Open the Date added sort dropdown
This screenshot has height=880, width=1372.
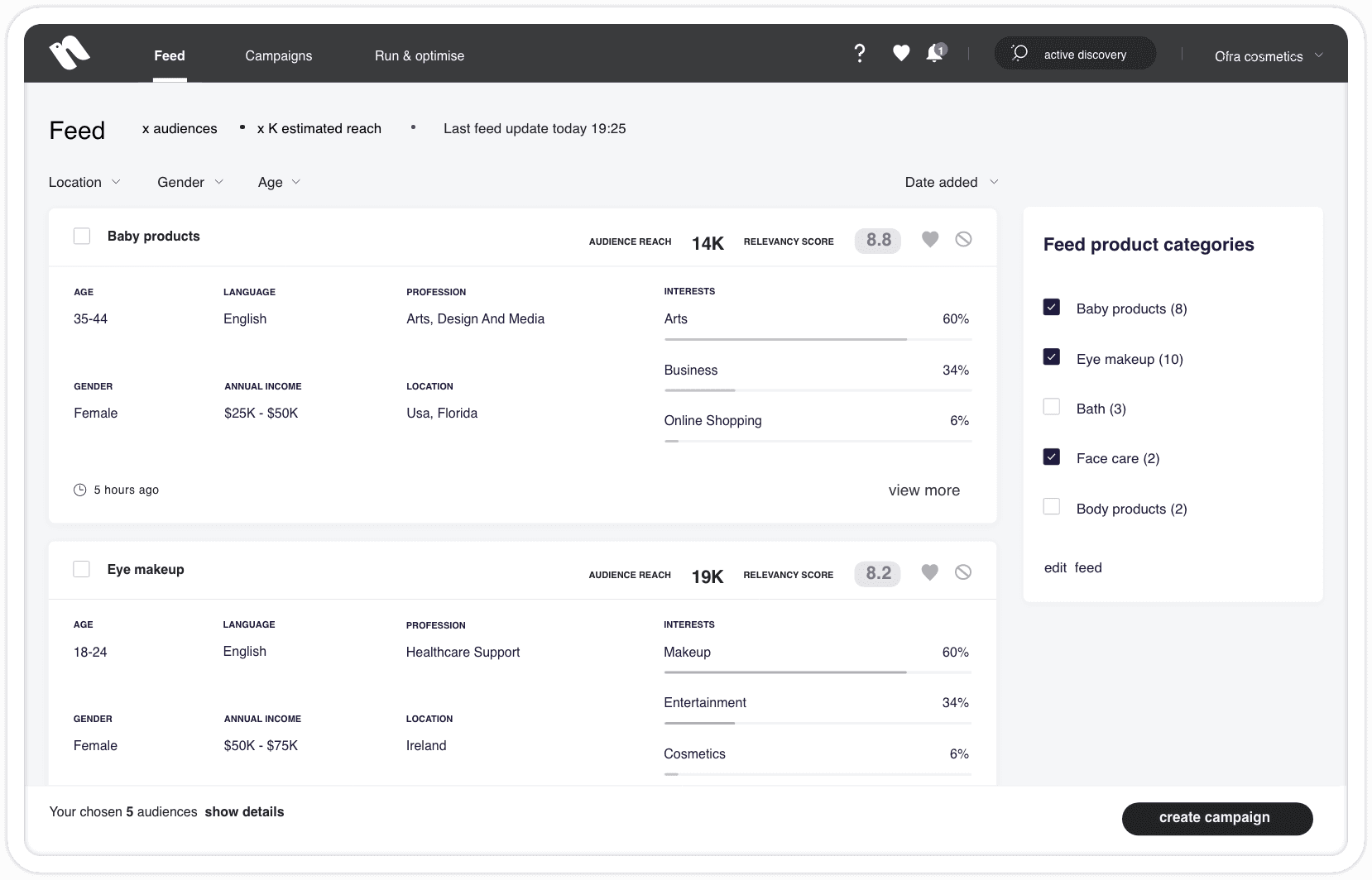[952, 182]
